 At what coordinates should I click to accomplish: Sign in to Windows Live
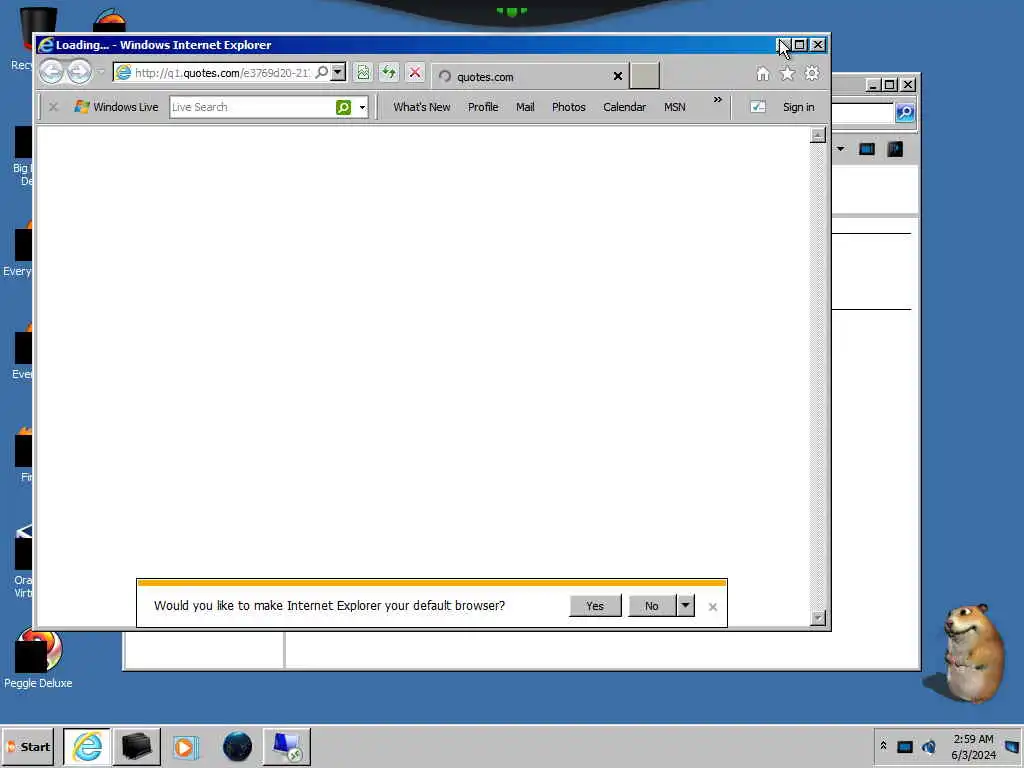click(x=798, y=107)
